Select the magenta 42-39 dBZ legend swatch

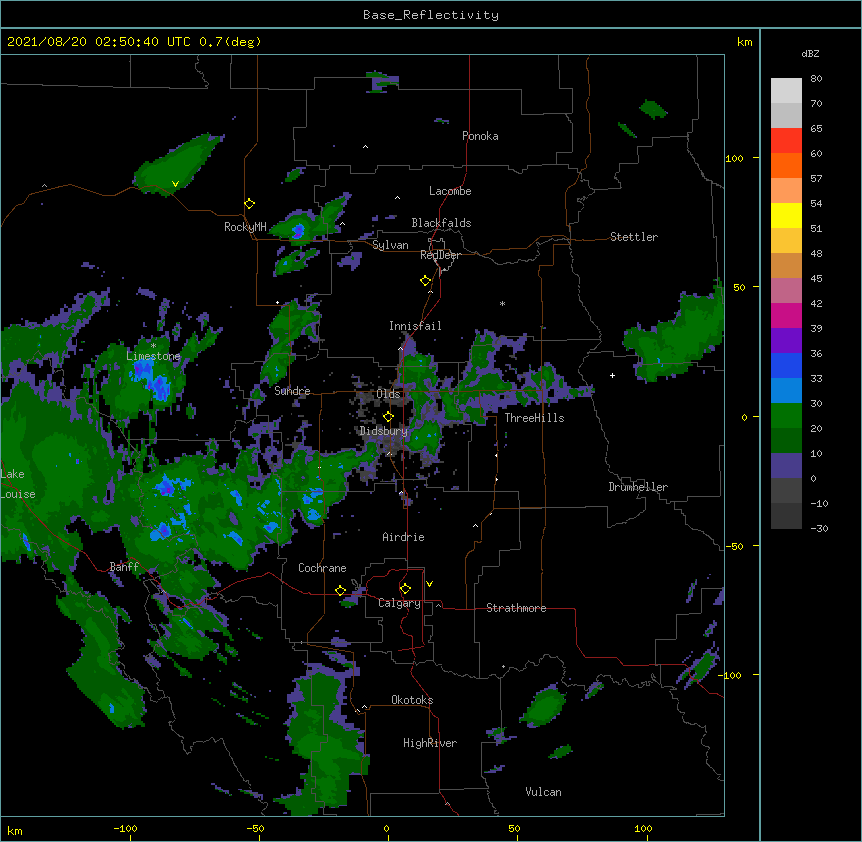coord(786,315)
